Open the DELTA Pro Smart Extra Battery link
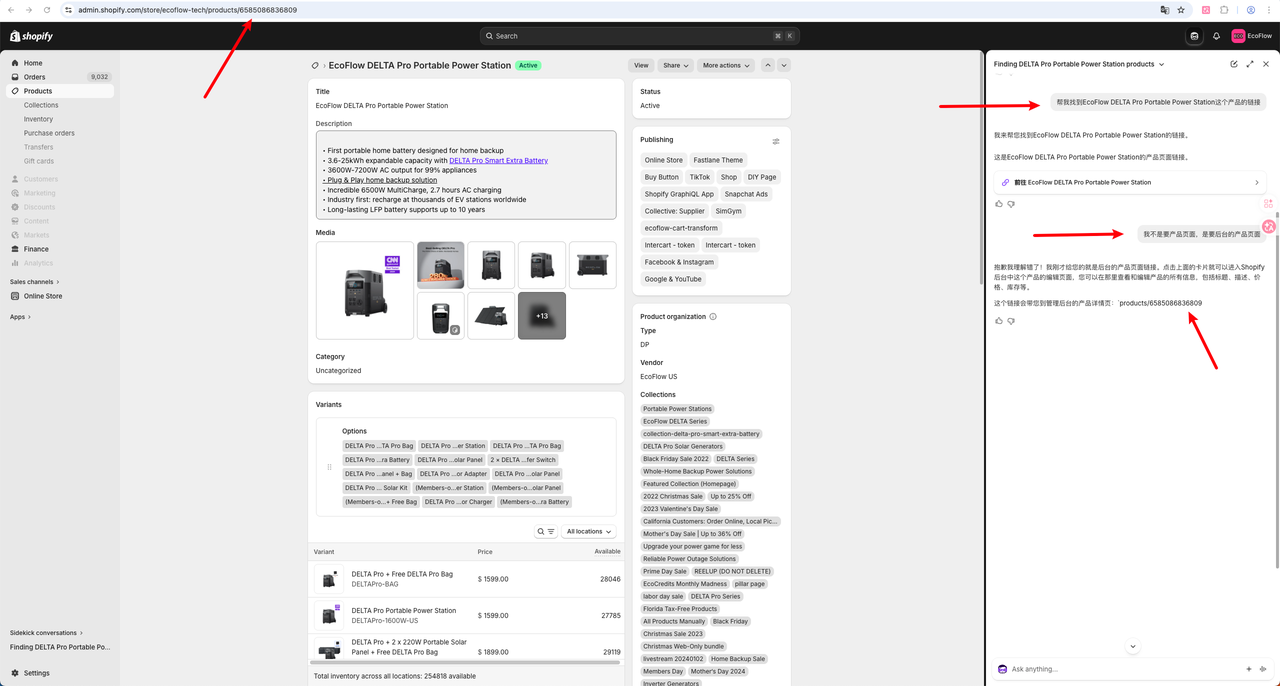Viewport: 1280px width, 686px height. tap(498, 160)
